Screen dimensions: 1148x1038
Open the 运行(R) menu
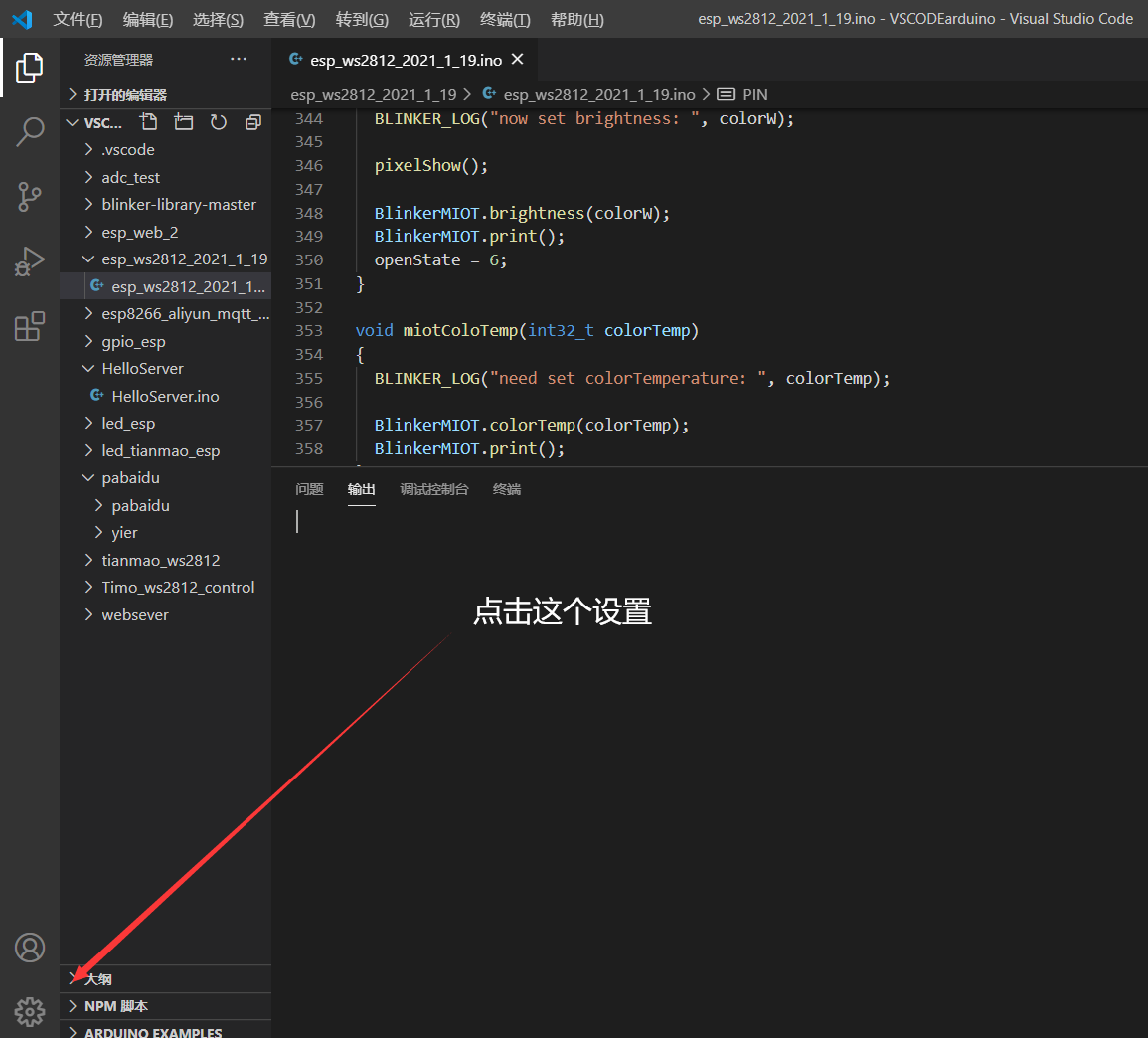pos(434,20)
